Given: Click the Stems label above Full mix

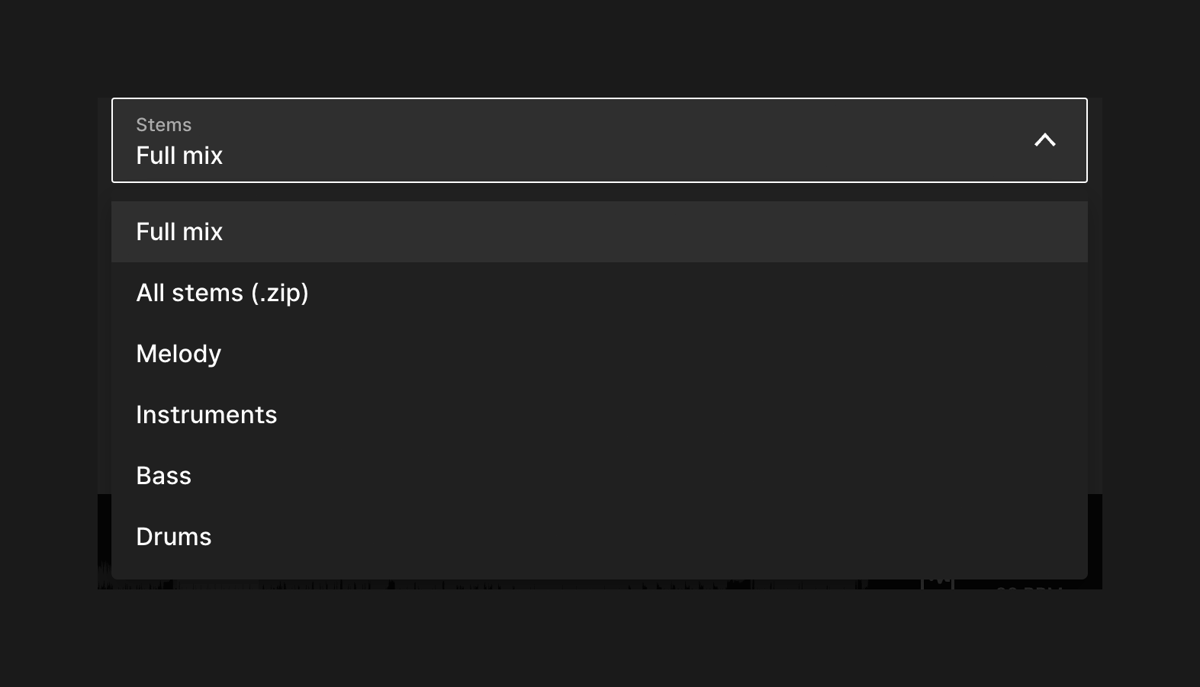Looking at the screenshot, I should [x=163, y=124].
